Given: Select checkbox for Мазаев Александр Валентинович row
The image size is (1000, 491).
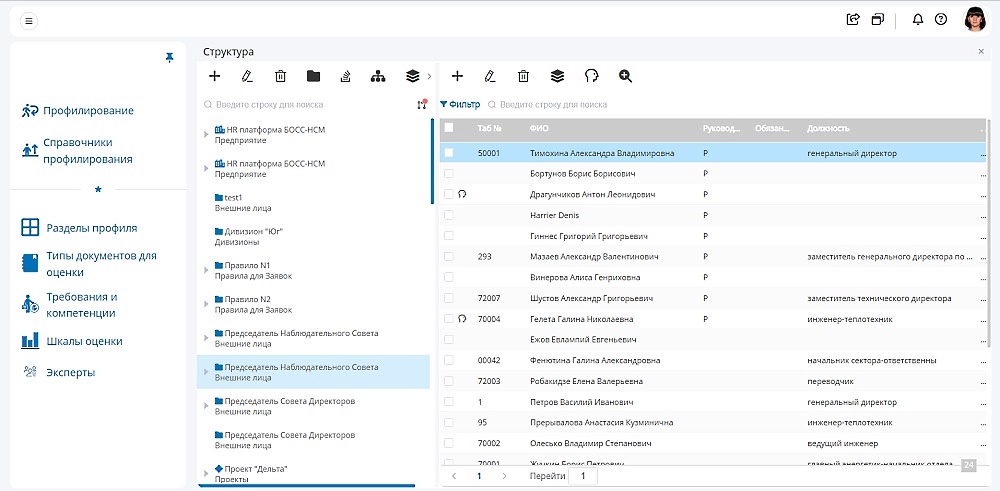Looking at the screenshot, I should pos(449,257).
